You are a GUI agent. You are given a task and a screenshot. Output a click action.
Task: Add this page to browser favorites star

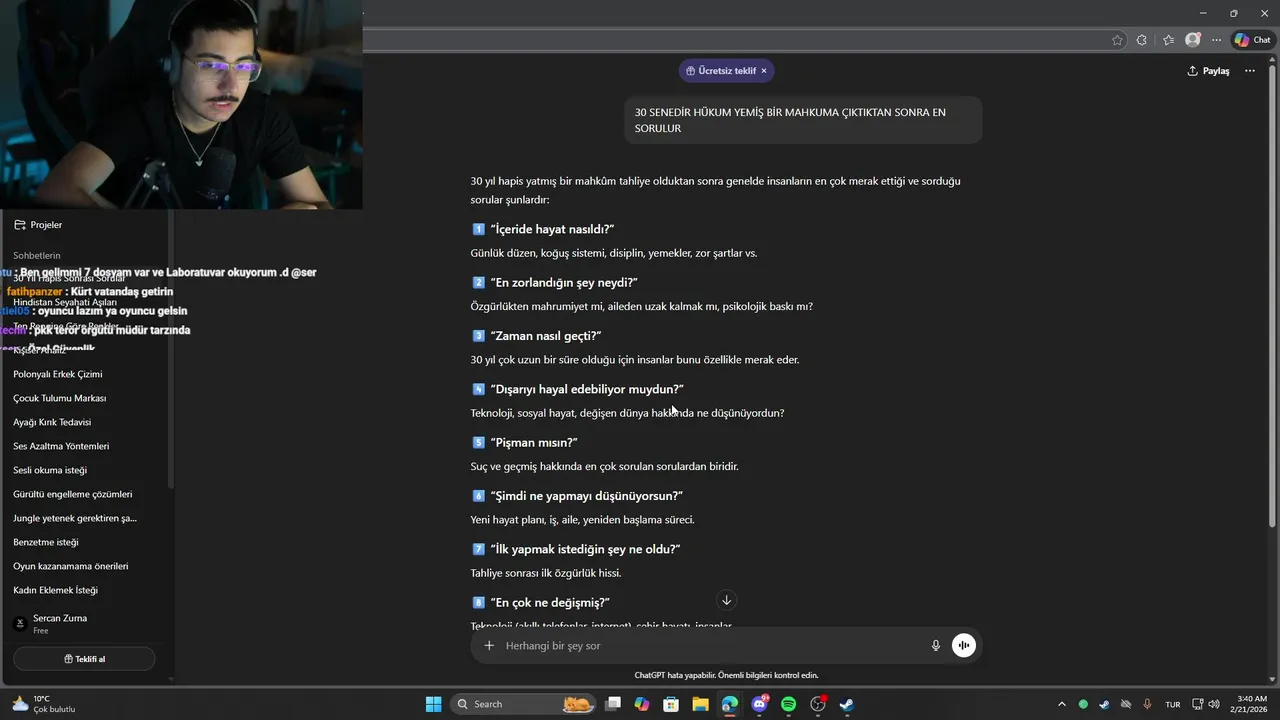(1117, 40)
